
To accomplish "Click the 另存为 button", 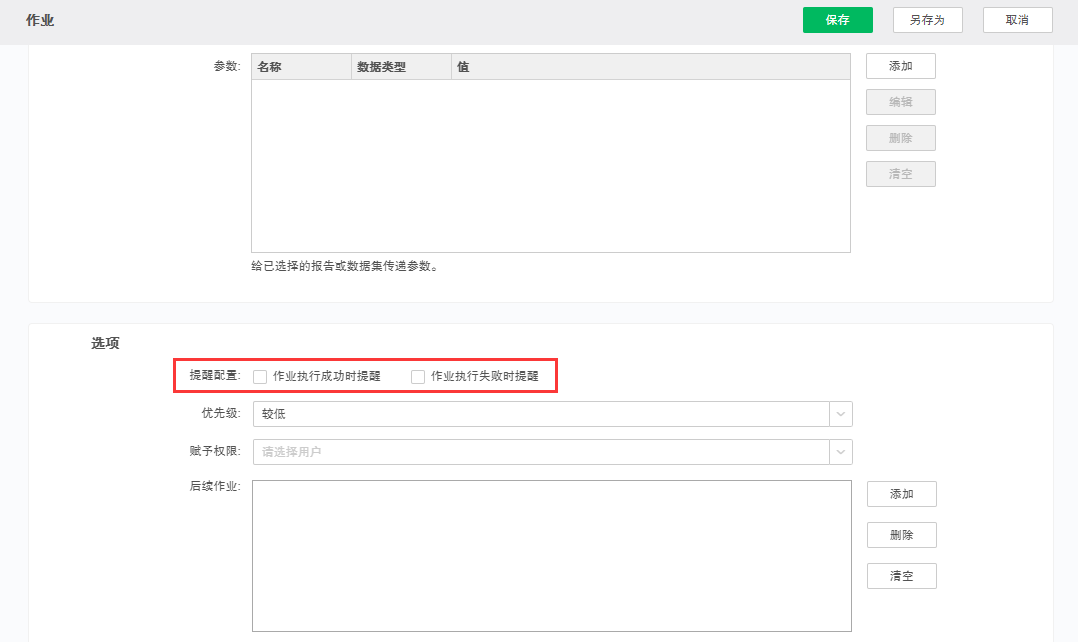I will coord(927,20).
